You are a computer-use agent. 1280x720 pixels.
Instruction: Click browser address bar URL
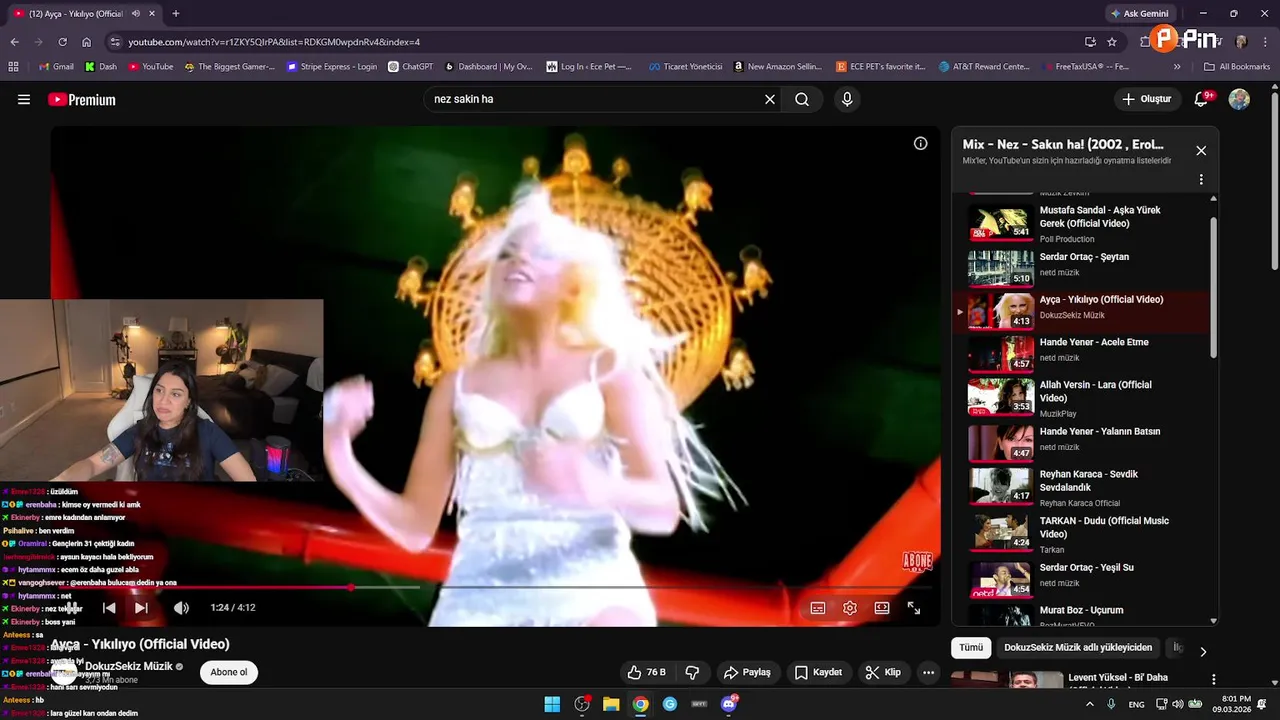[x=274, y=42]
